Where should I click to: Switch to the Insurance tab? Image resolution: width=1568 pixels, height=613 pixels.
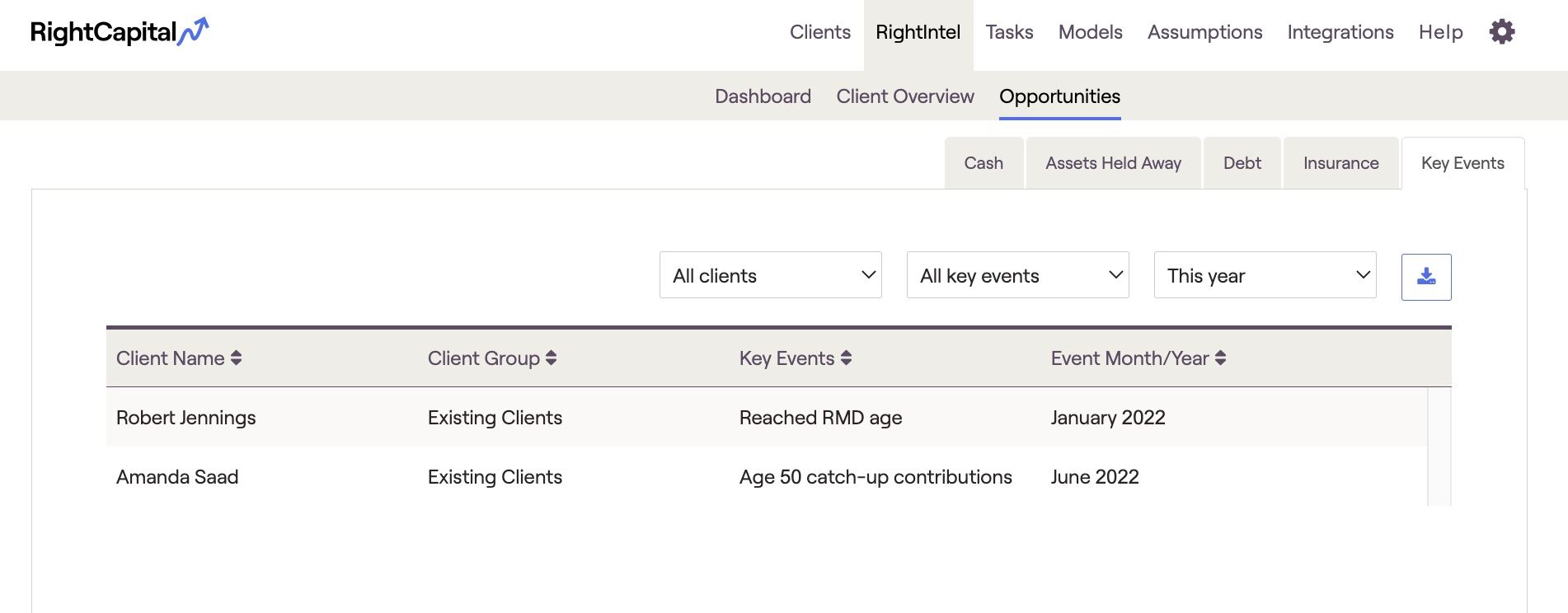[x=1341, y=163]
